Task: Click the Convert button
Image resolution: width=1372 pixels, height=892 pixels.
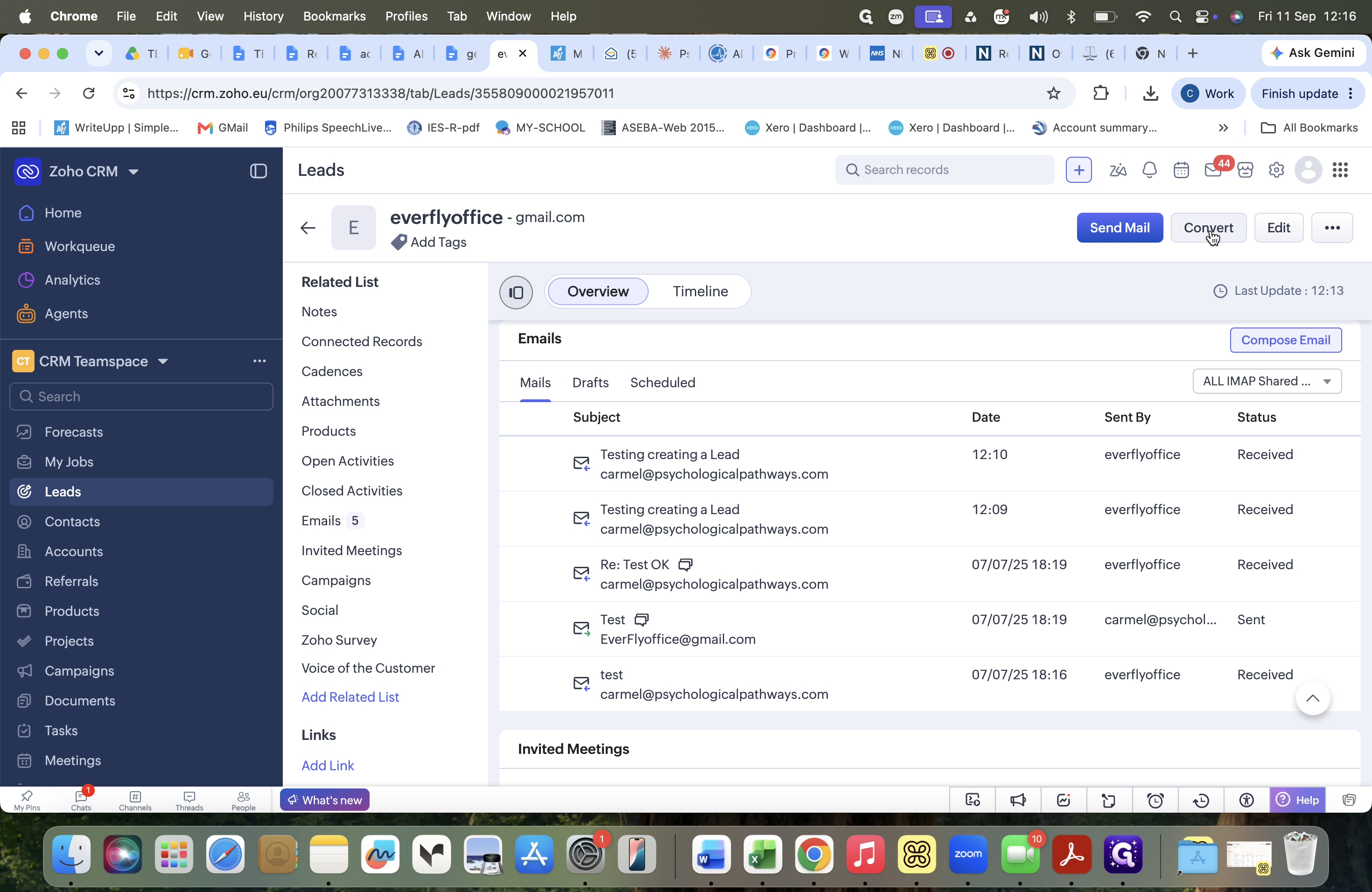Action: tap(1208, 228)
